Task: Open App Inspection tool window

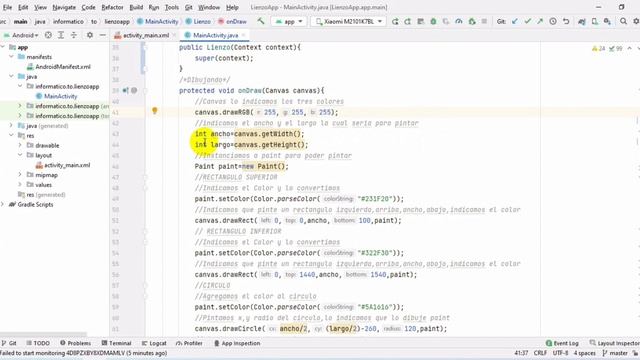Action: pos(237,343)
